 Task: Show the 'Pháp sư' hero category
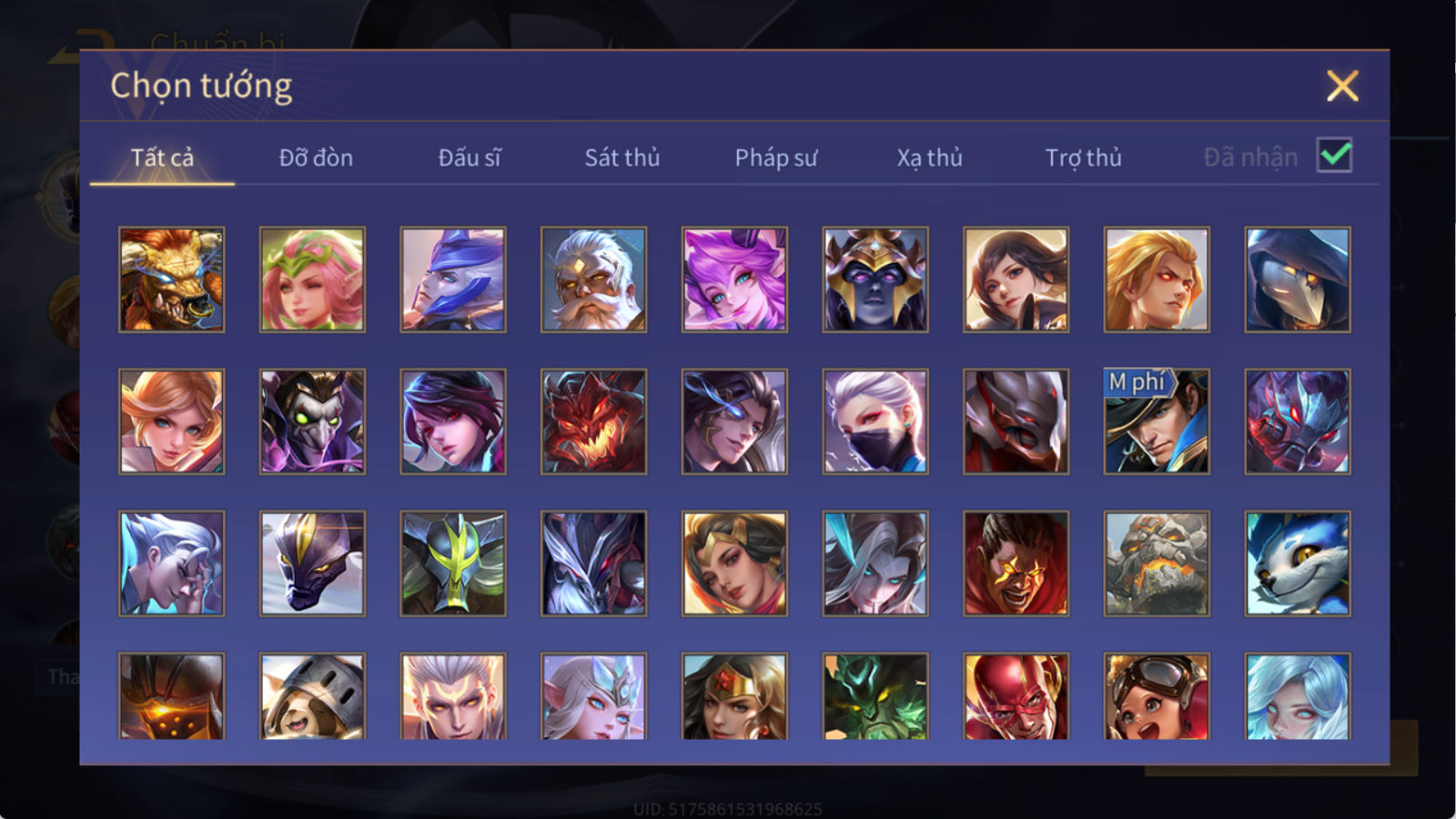click(775, 157)
